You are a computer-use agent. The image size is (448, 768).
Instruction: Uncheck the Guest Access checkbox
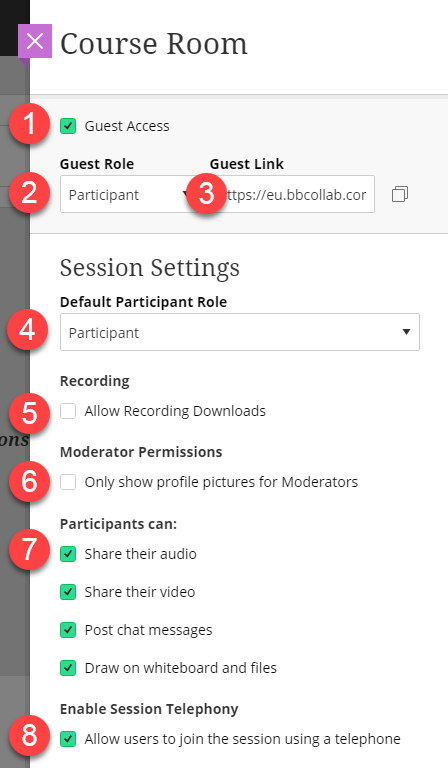pyautogui.click(x=68, y=126)
